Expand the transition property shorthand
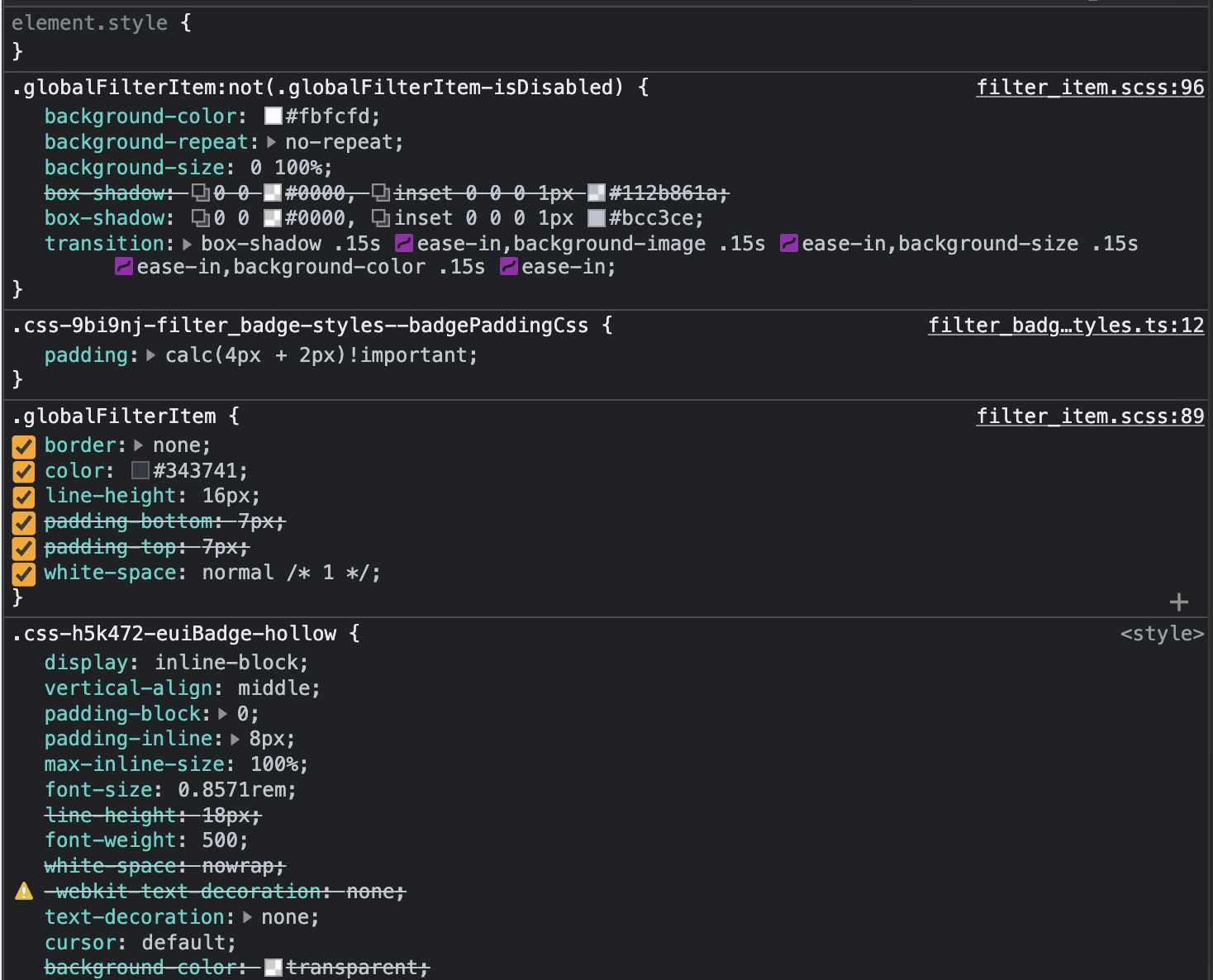1213x980 pixels. (x=186, y=244)
